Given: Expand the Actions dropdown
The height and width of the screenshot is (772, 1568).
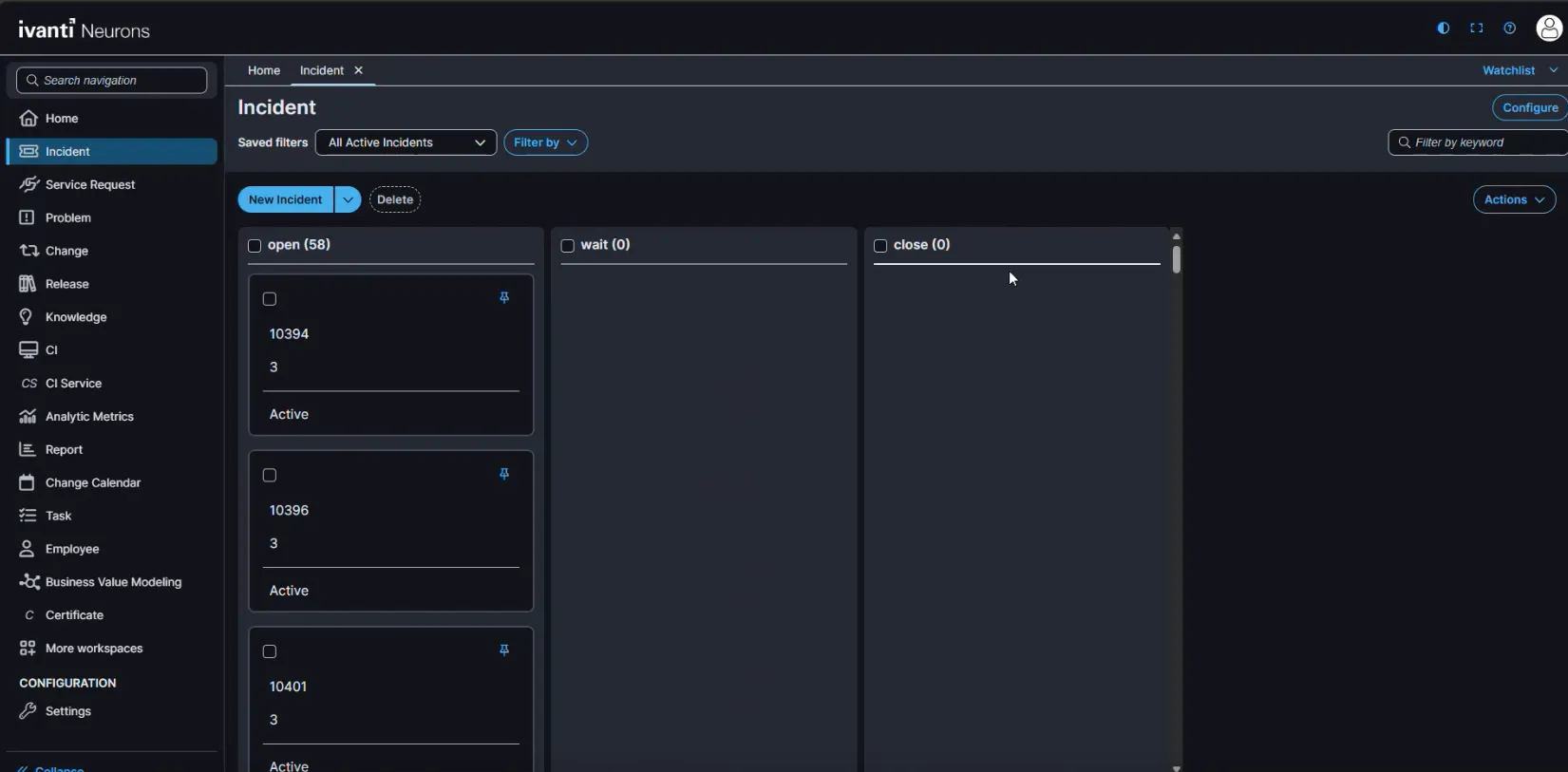Looking at the screenshot, I should click(x=1514, y=199).
